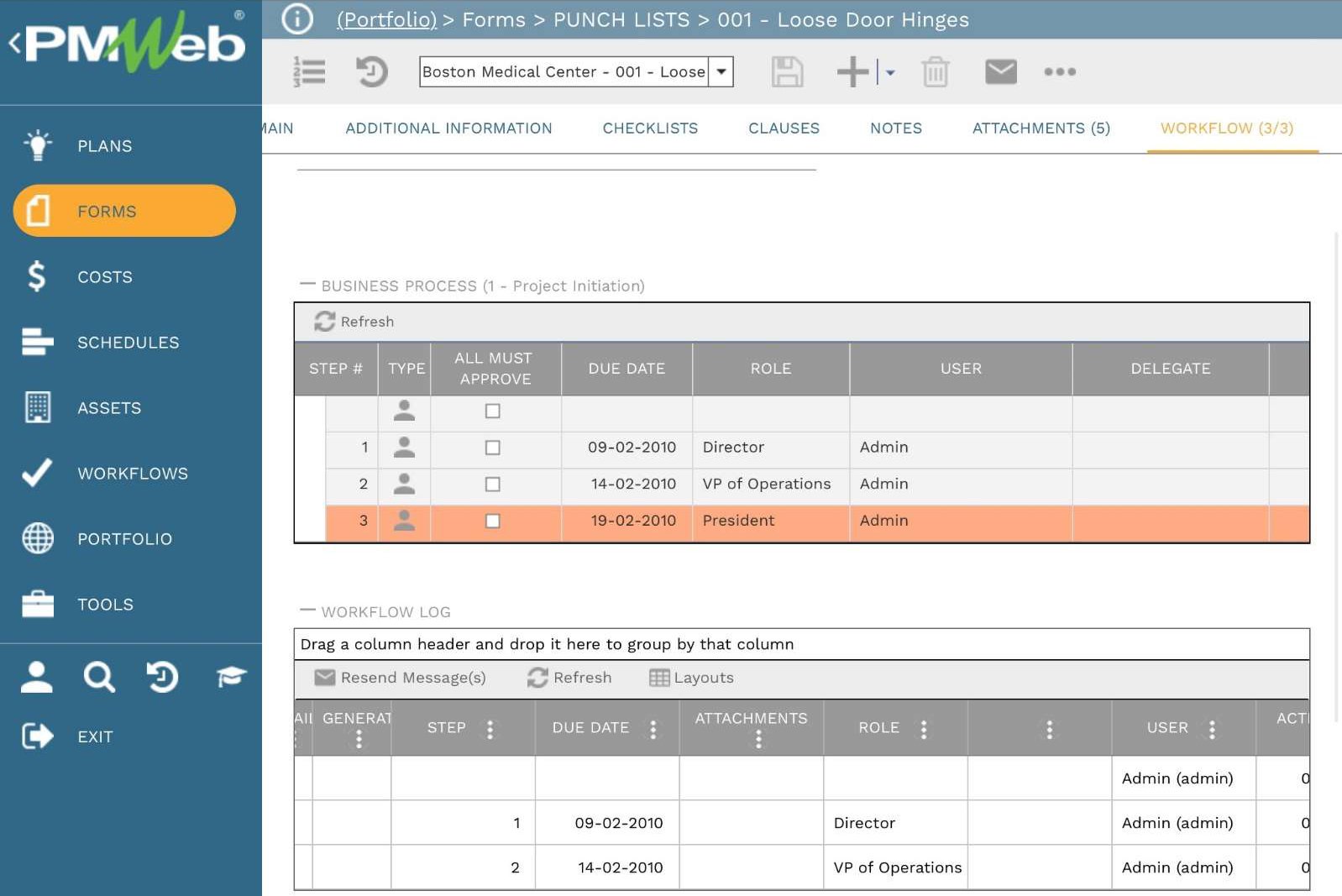Toggle All Must Approve for VP of Operations
This screenshot has width=1342, height=896.
[493, 485]
